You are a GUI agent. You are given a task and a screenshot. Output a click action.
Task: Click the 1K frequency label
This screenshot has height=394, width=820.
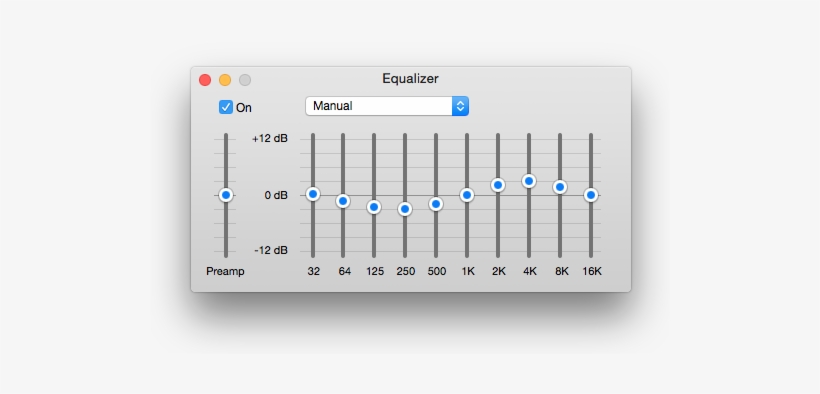(x=468, y=272)
